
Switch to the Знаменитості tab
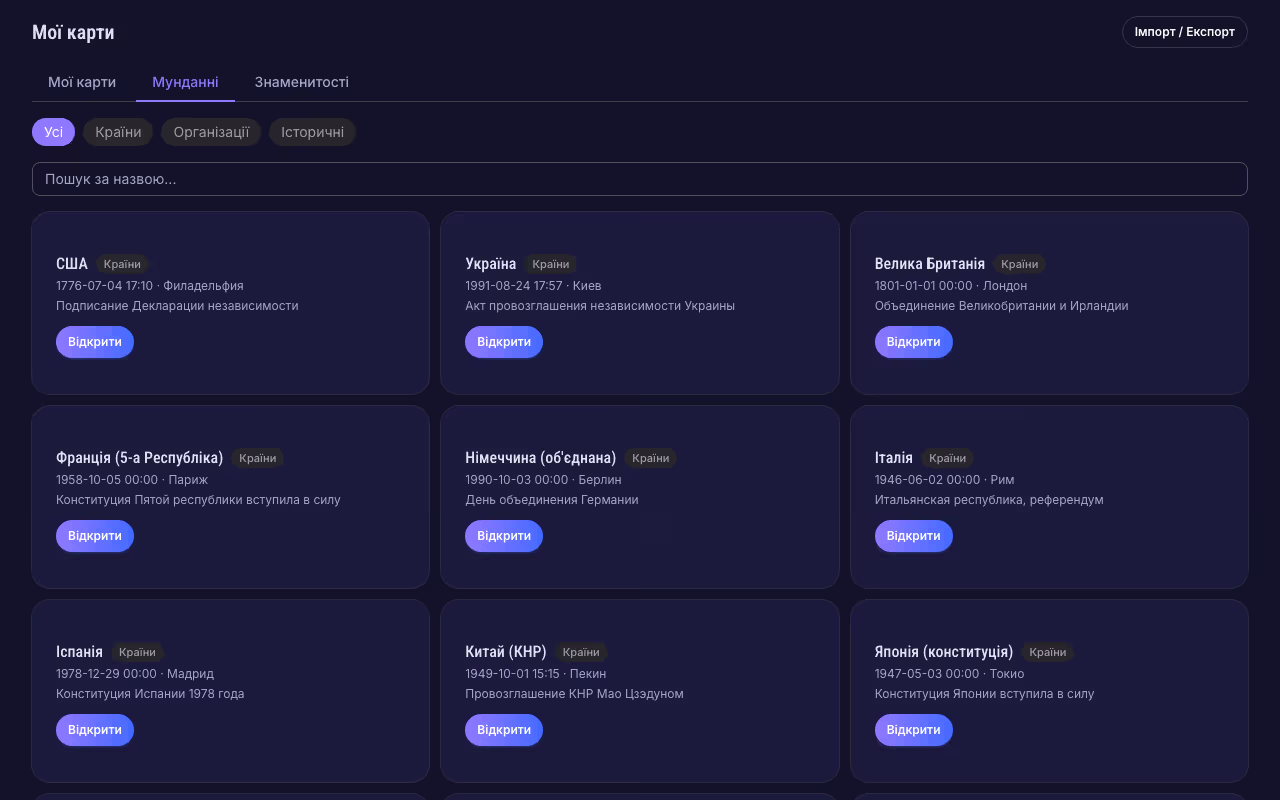pyautogui.click(x=301, y=82)
